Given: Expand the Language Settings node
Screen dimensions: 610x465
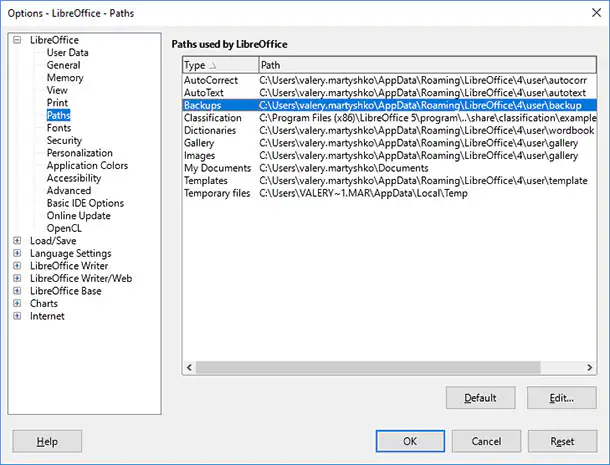Looking at the screenshot, I should pyautogui.click(x=17, y=253).
